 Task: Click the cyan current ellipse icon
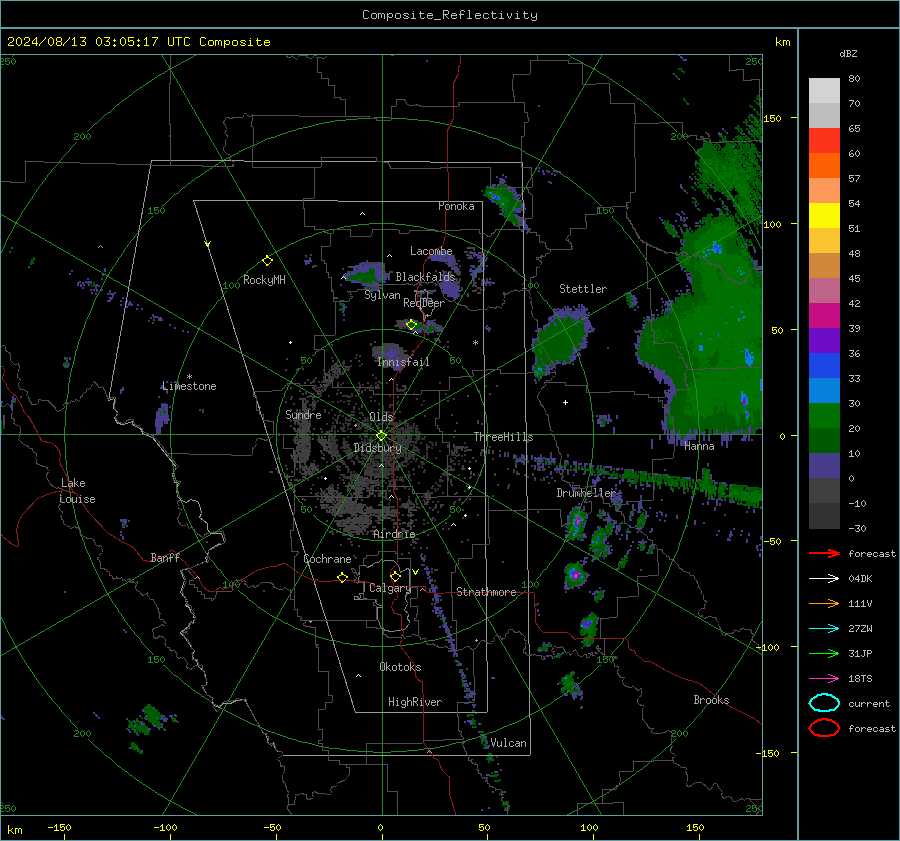point(824,703)
